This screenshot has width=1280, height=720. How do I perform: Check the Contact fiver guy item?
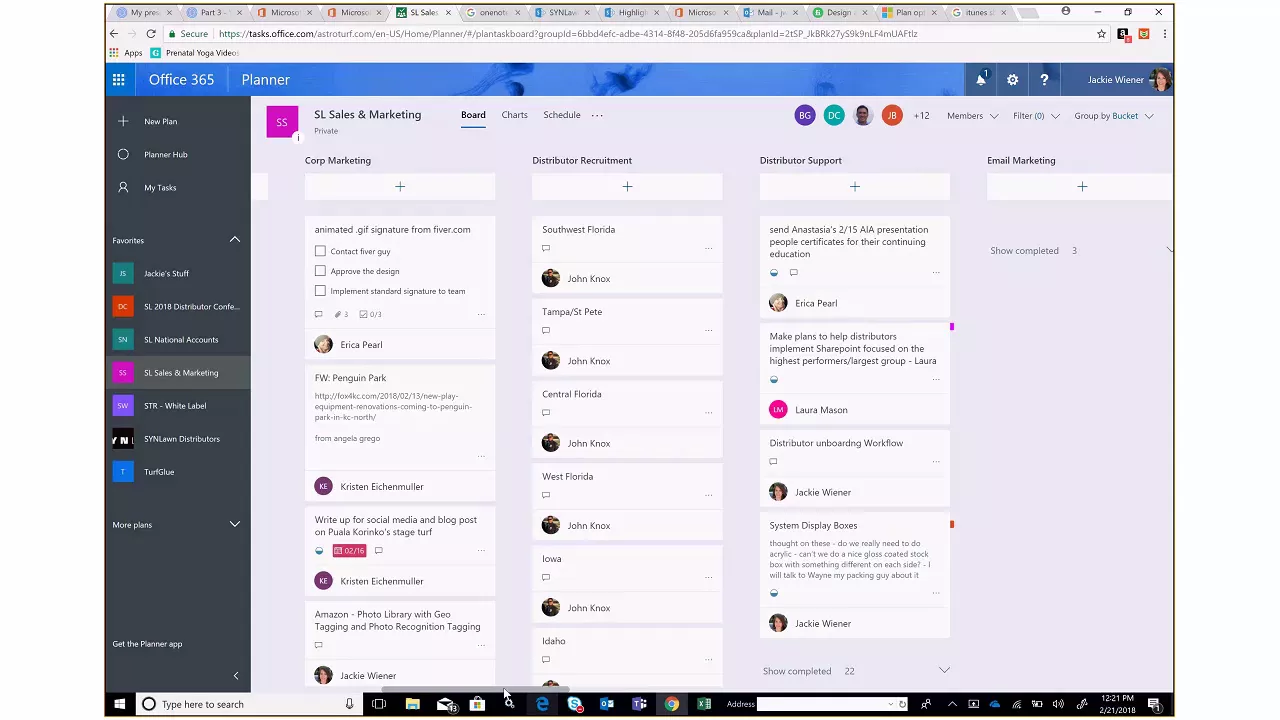coord(320,251)
